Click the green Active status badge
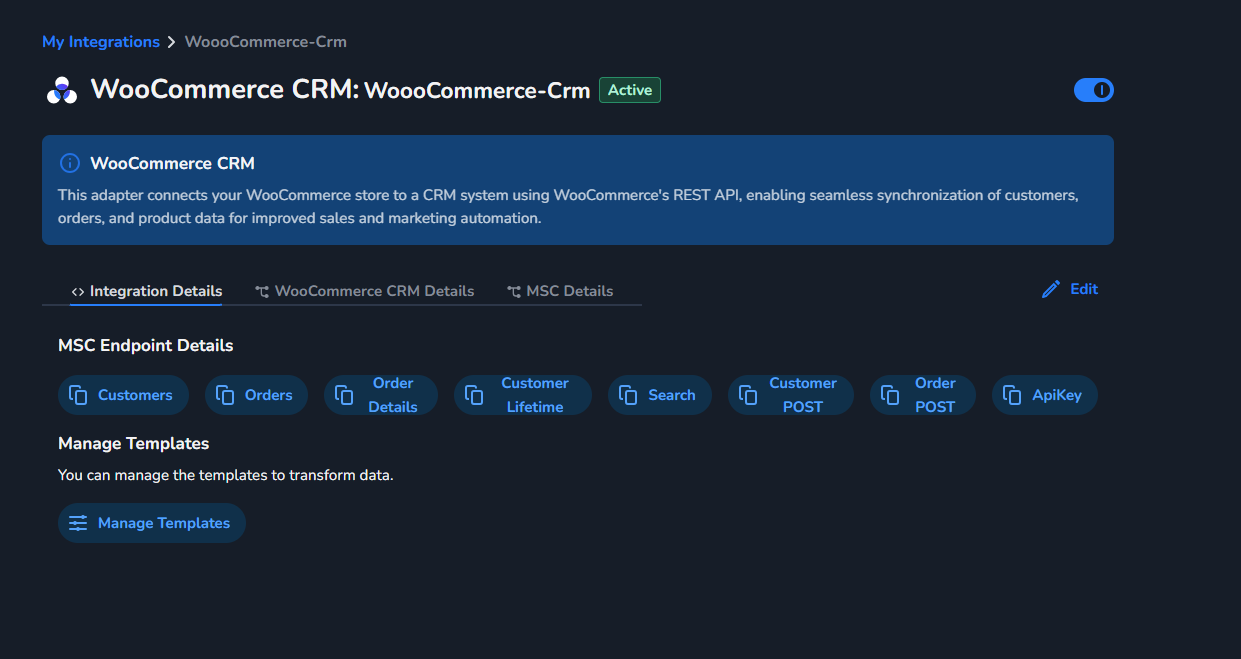Viewport: 1241px width, 659px height. point(630,90)
